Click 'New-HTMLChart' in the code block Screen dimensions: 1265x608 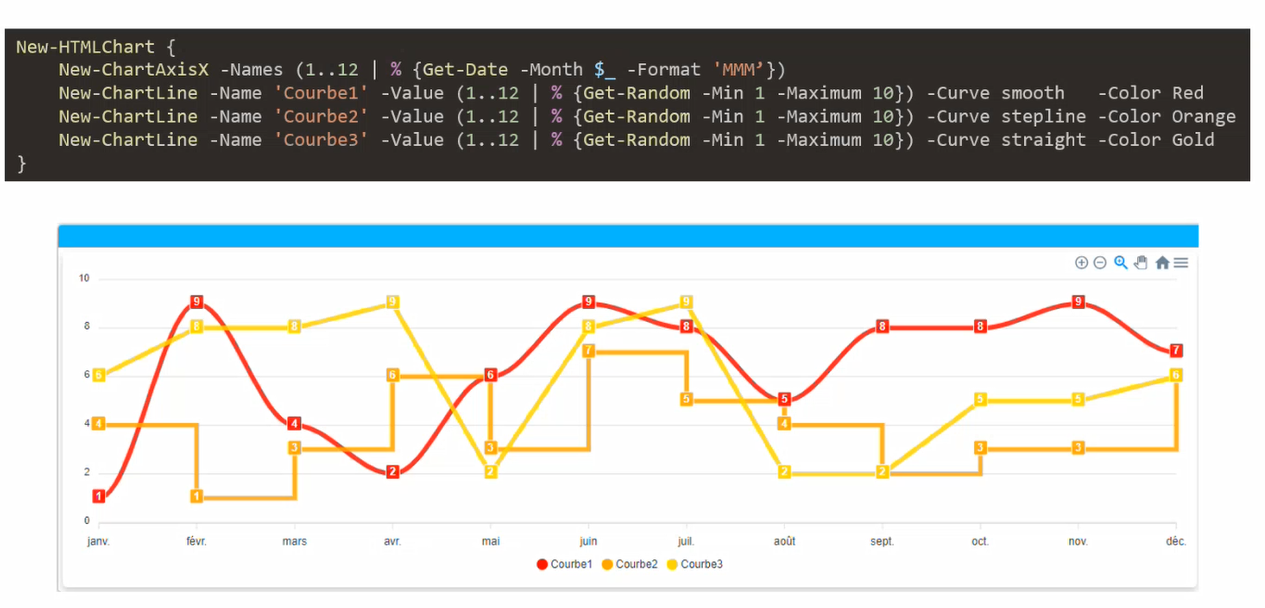click(x=85, y=46)
